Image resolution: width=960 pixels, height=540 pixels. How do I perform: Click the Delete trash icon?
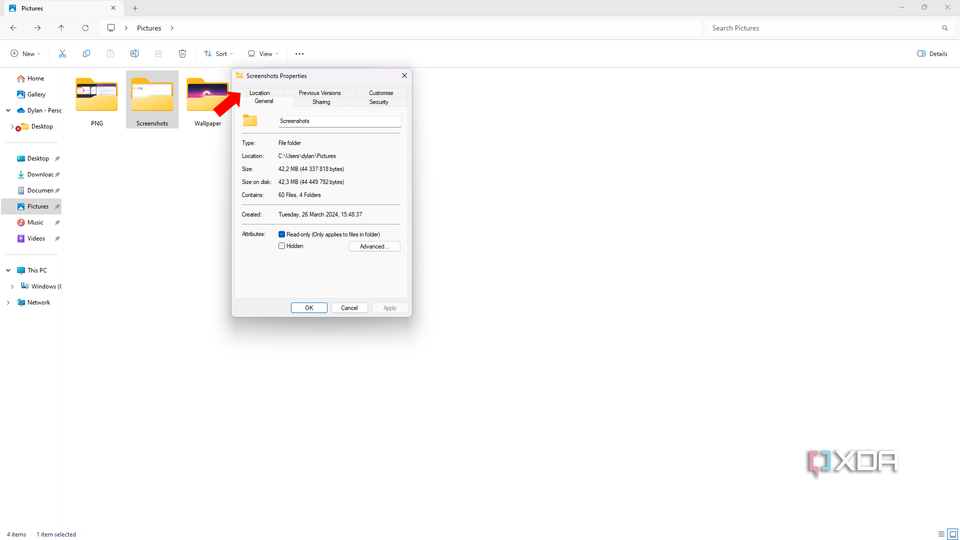(182, 54)
